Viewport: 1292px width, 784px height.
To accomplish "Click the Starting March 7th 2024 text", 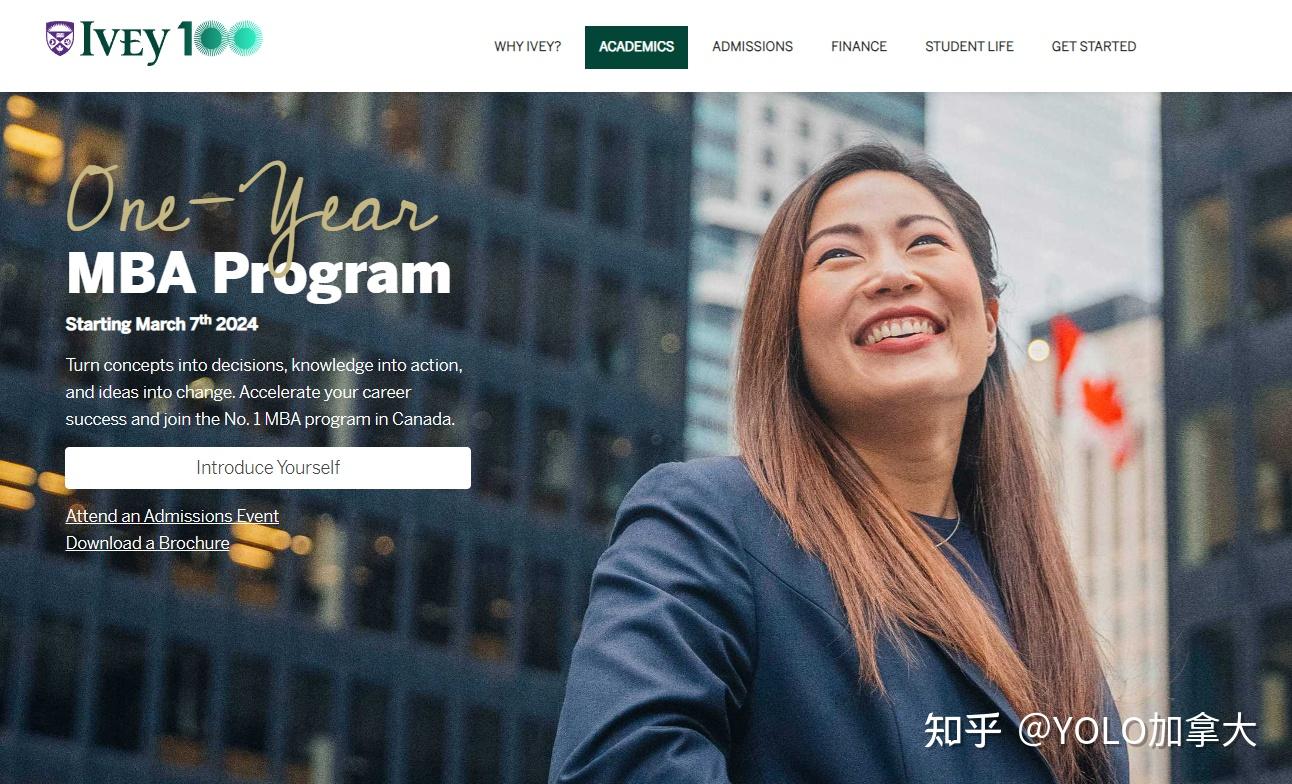I will click(161, 323).
